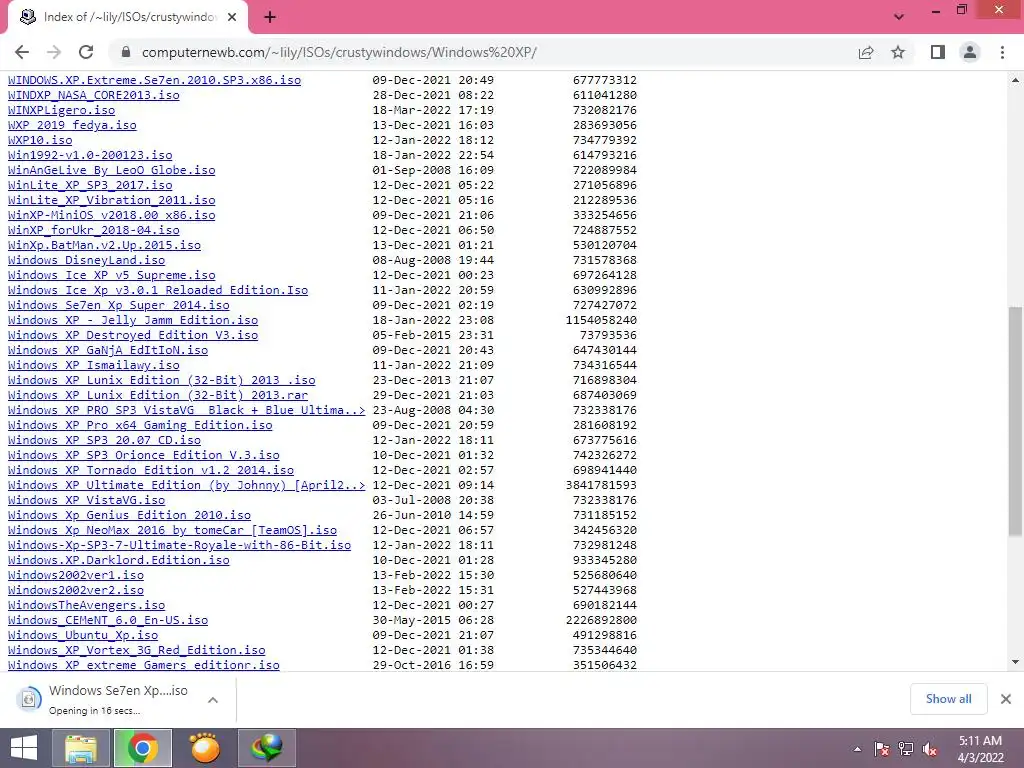The height and width of the screenshot is (768, 1024).
Task: Click the vertical scrollbar thumb
Action: coord(1016,421)
